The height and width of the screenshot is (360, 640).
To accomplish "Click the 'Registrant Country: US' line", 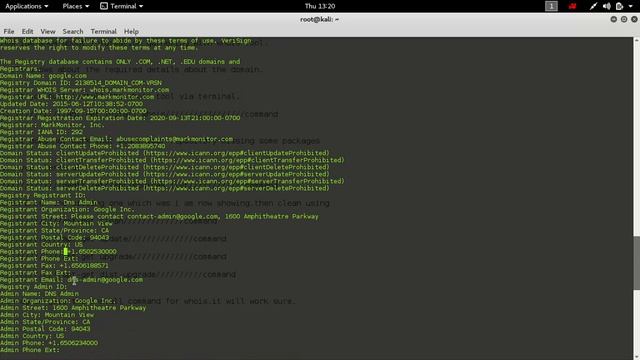I will click(41, 244).
